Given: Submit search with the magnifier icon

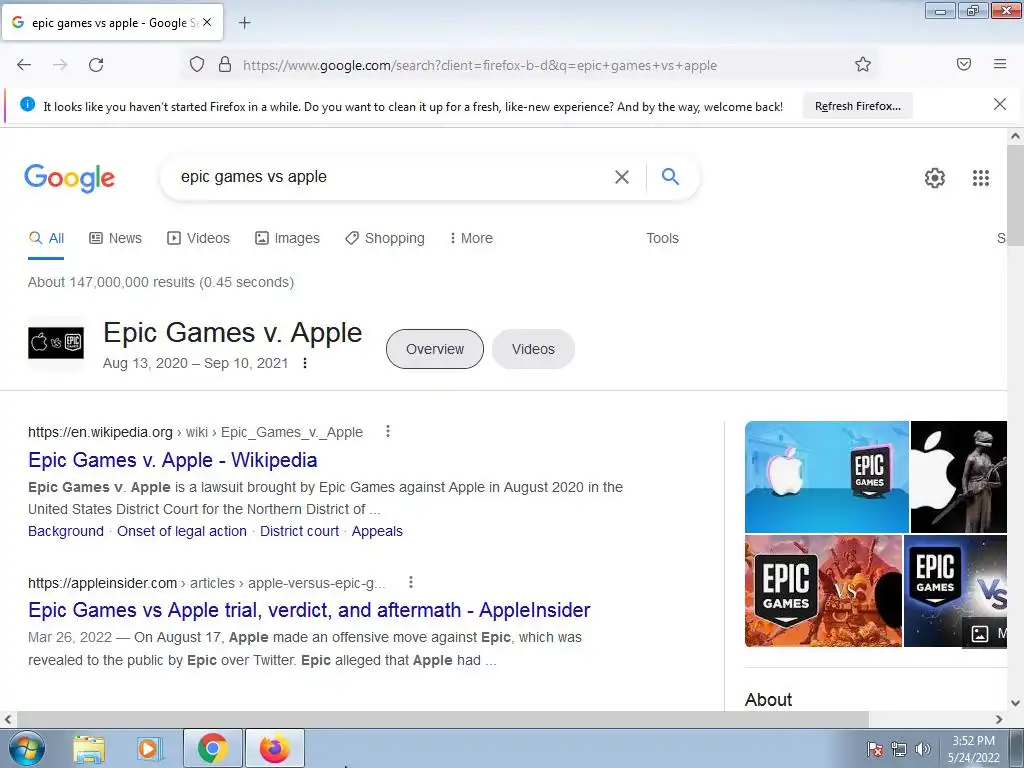Looking at the screenshot, I should [x=670, y=176].
